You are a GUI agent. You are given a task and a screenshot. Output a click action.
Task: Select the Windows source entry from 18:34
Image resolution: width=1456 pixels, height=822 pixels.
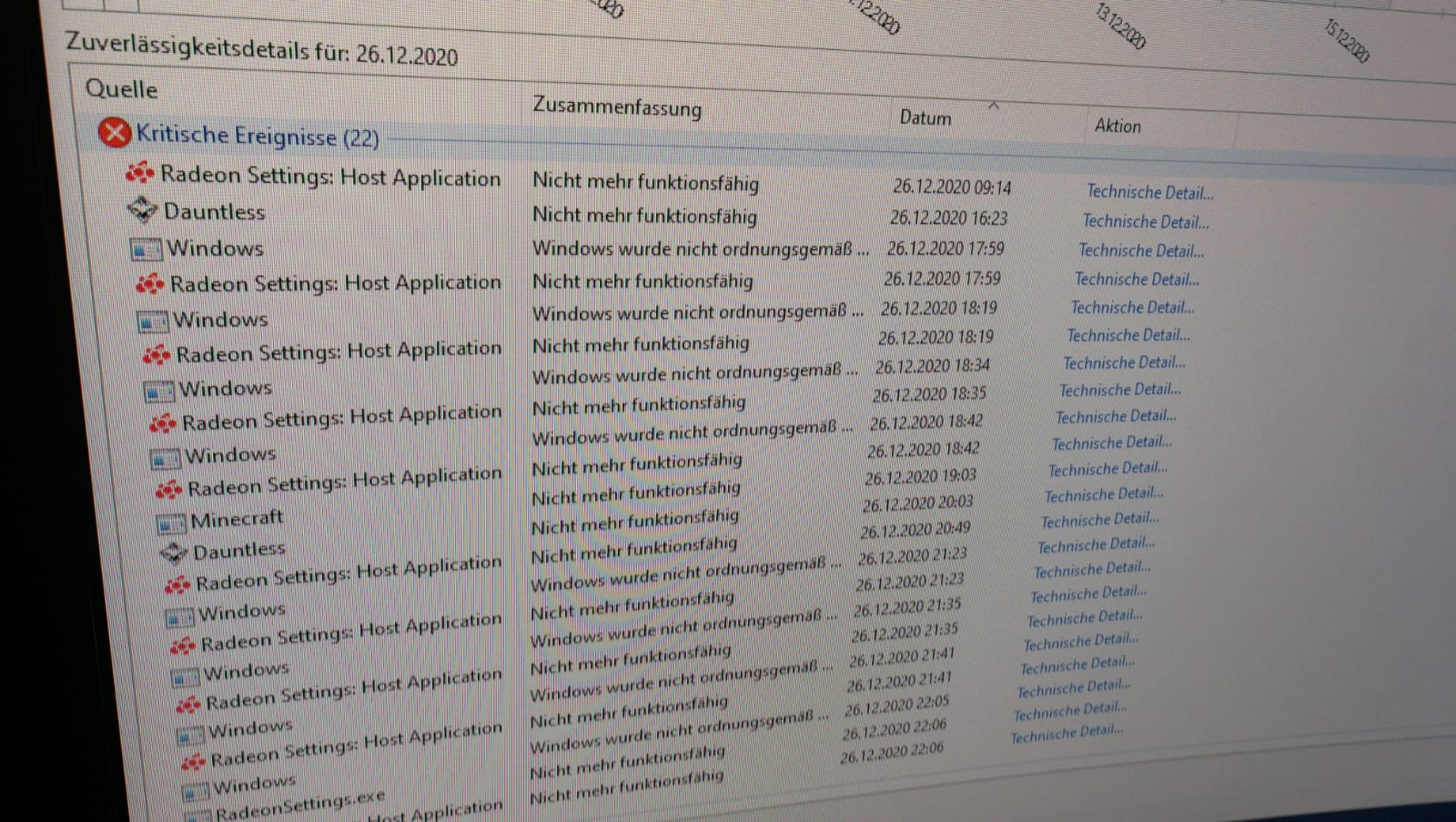226,389
